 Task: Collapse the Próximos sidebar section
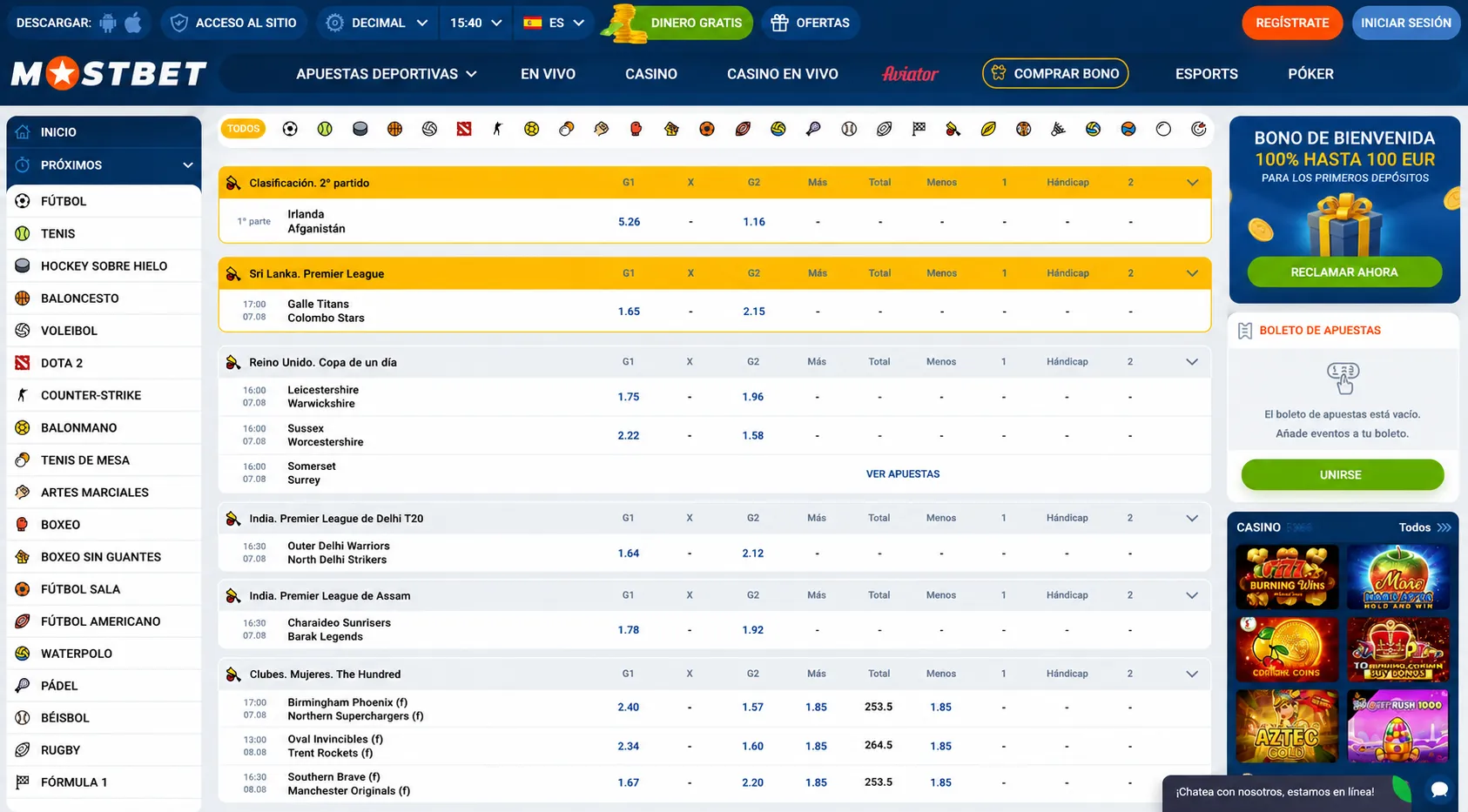[187, 165]
